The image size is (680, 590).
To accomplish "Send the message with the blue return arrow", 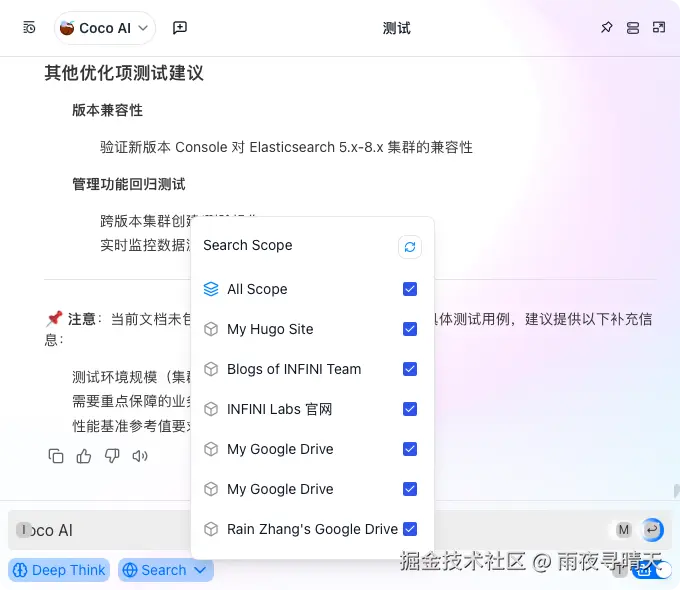I will tap(652, 530).
